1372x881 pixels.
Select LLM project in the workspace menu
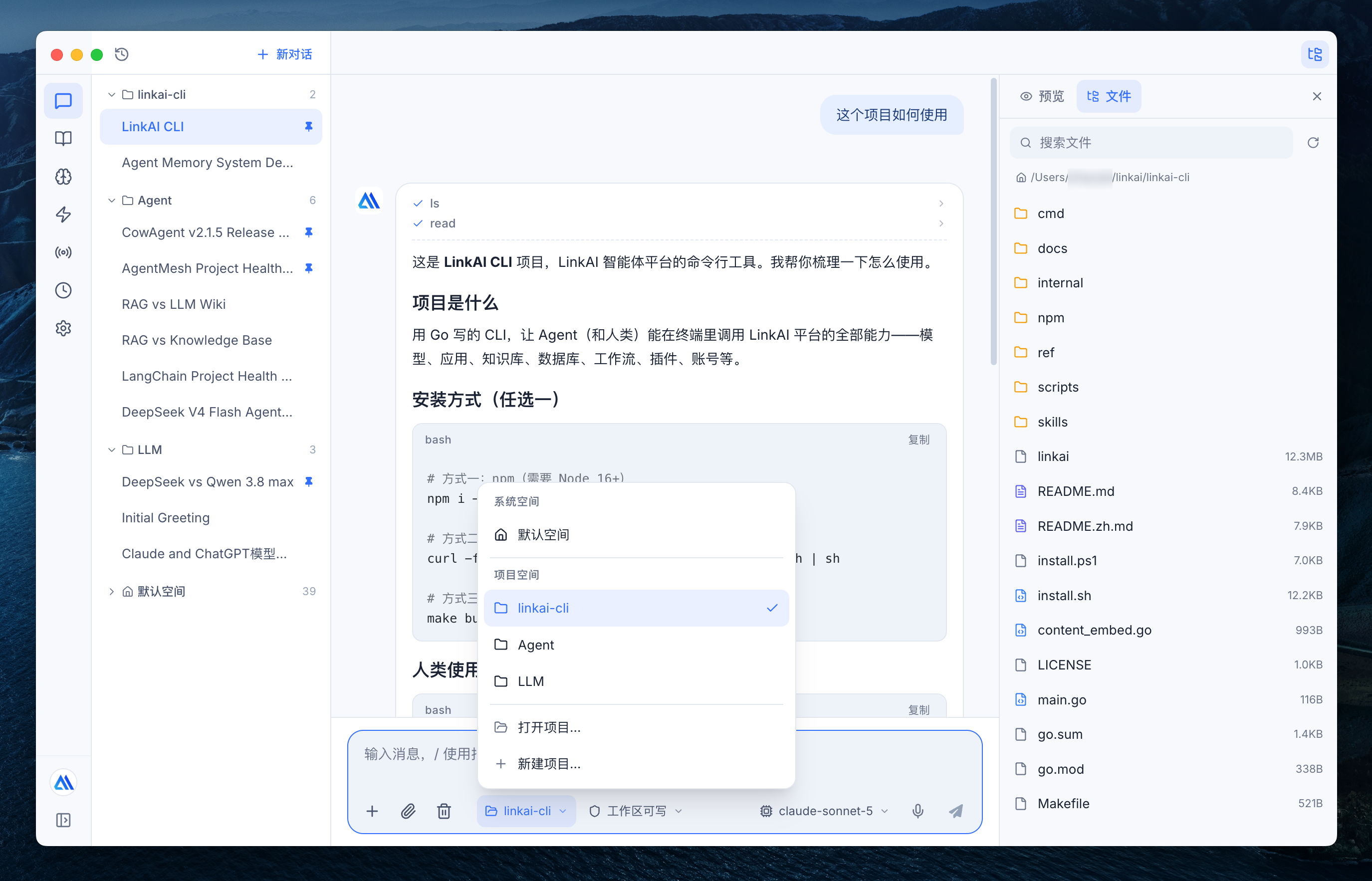coord(636,681)
